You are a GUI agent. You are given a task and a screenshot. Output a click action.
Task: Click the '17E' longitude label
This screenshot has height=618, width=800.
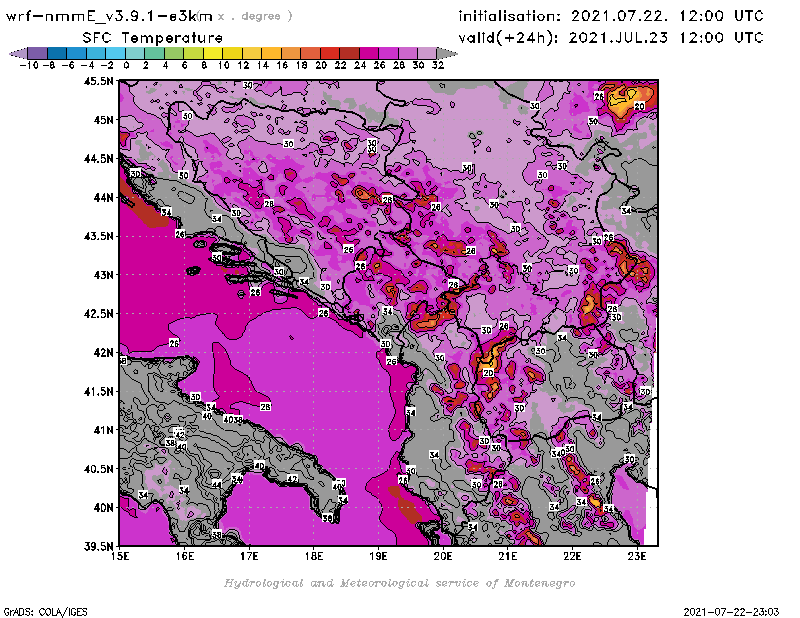point(249,556)
